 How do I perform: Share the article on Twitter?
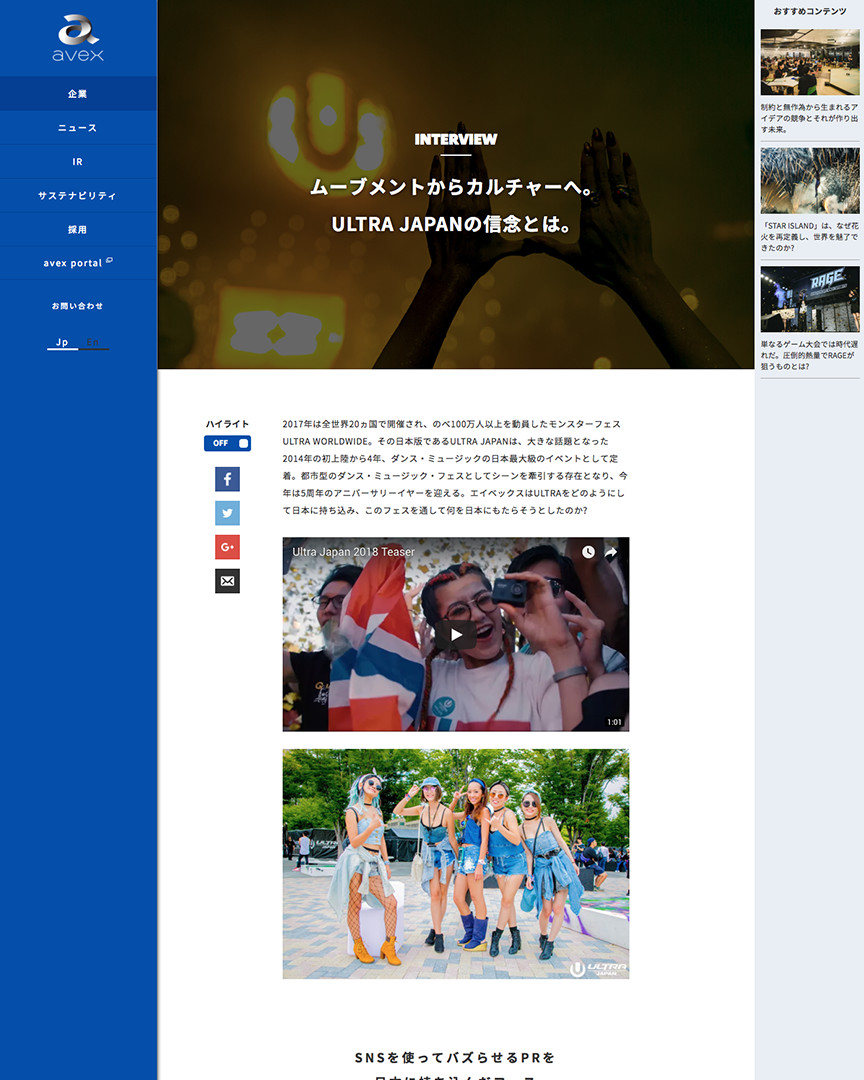point(227,513)
